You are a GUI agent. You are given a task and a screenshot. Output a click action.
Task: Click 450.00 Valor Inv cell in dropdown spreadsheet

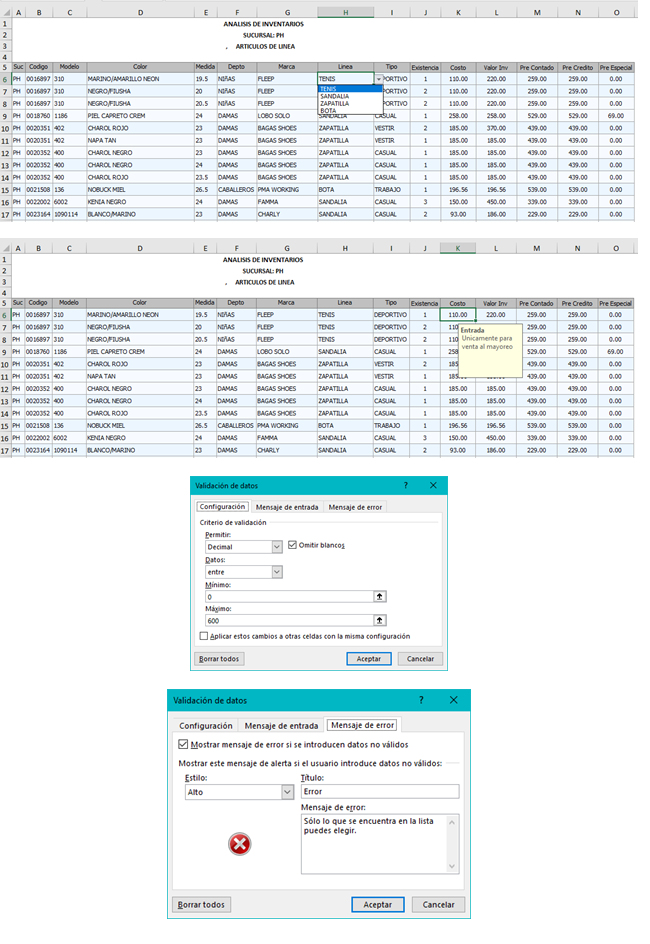click(497, 202)
